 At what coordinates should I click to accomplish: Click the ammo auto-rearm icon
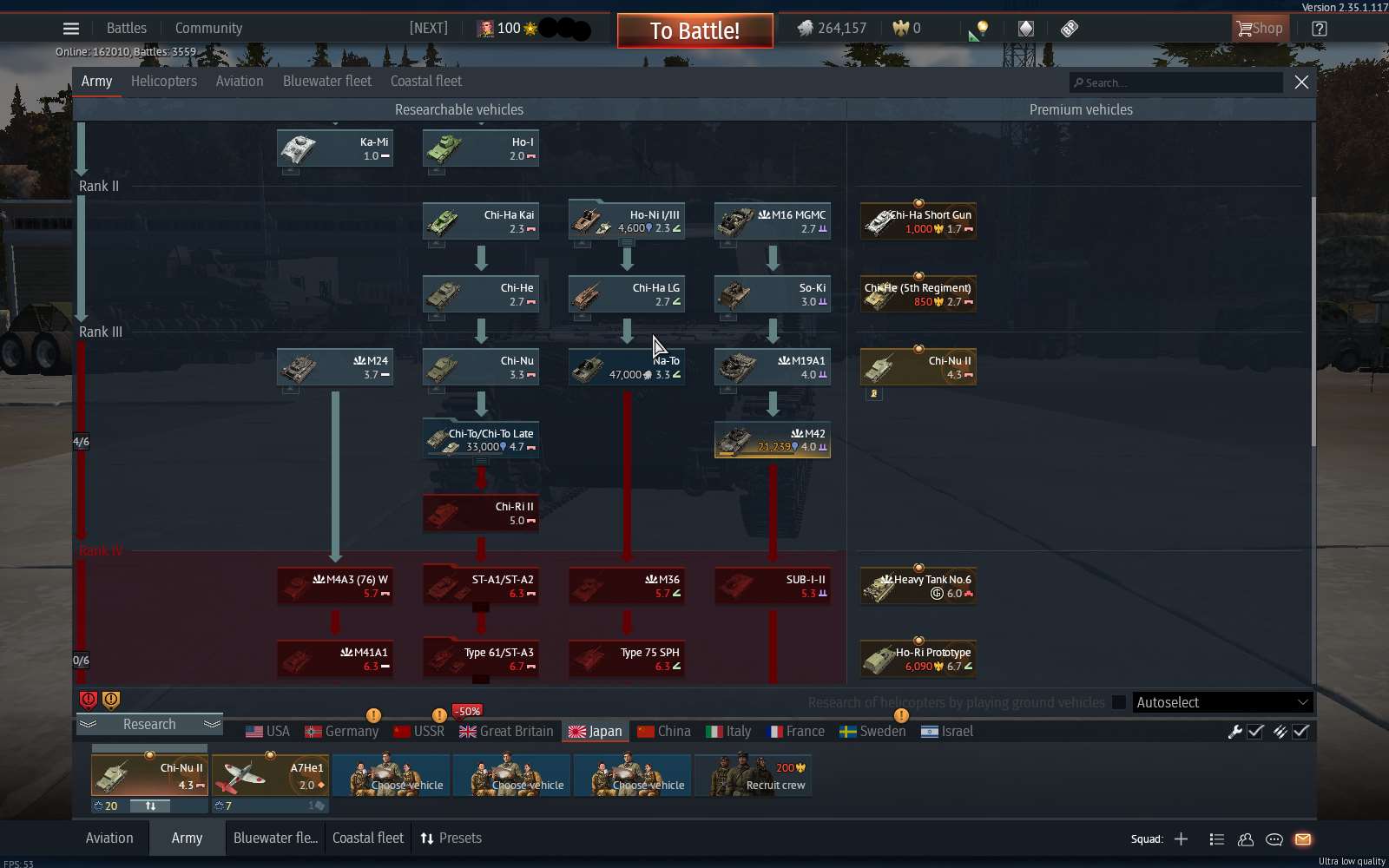[1280, 732]
